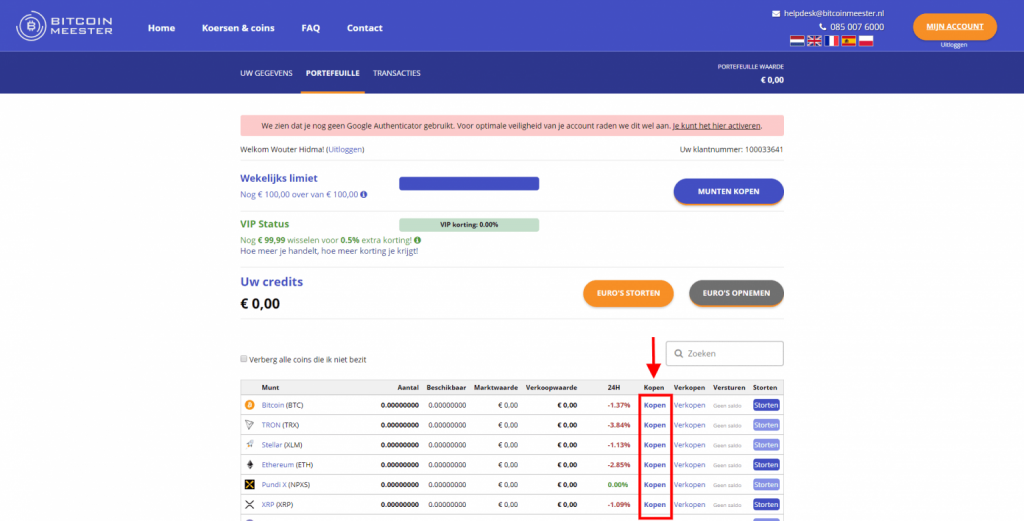Image resolution: width=1024 pixels, height=521 pixels.
Task: Click Verkopen for Ethereum
Action: pyautogui.click(x=690, y=465)
